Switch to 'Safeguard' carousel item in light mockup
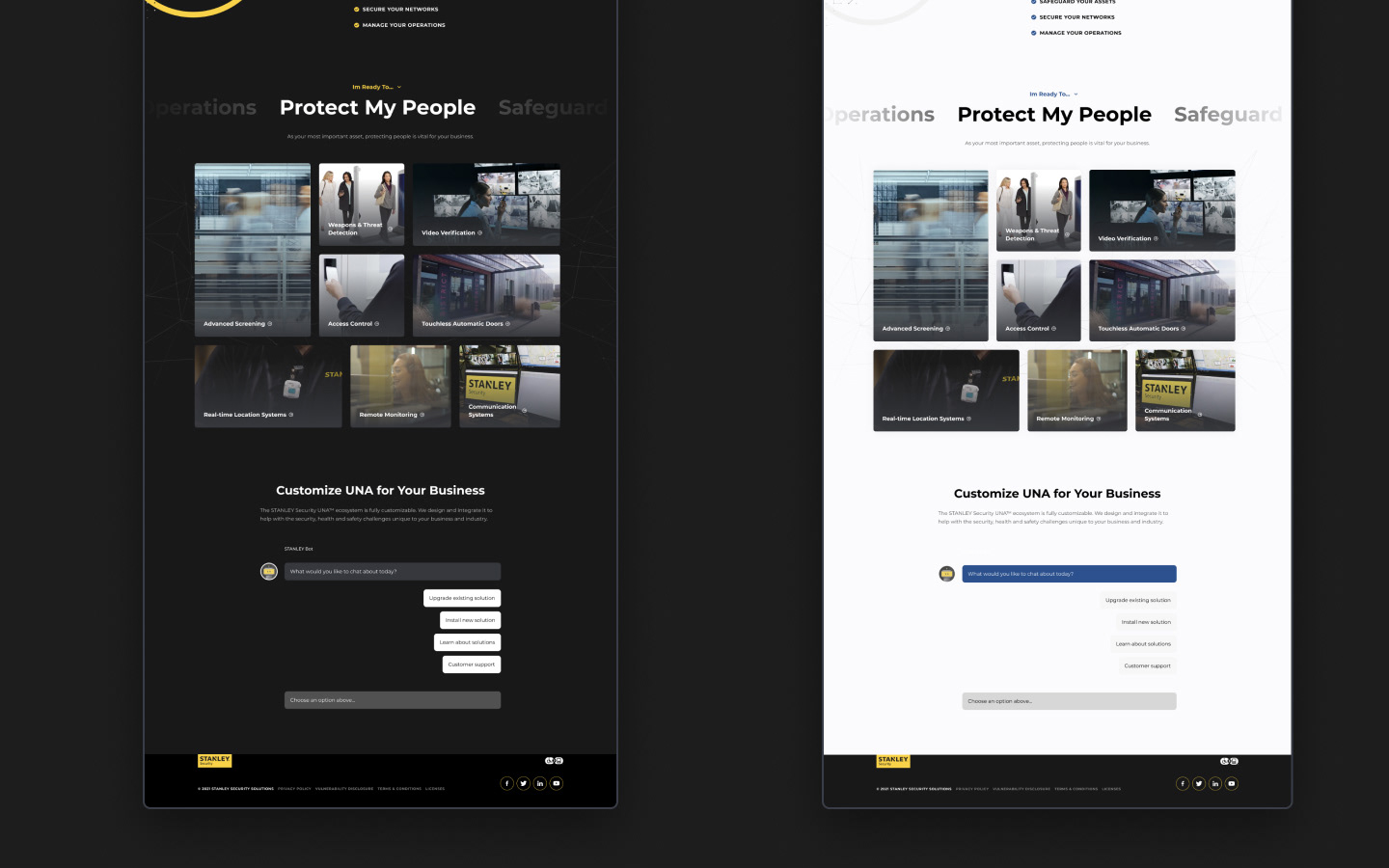 (x=1229, y=114)
